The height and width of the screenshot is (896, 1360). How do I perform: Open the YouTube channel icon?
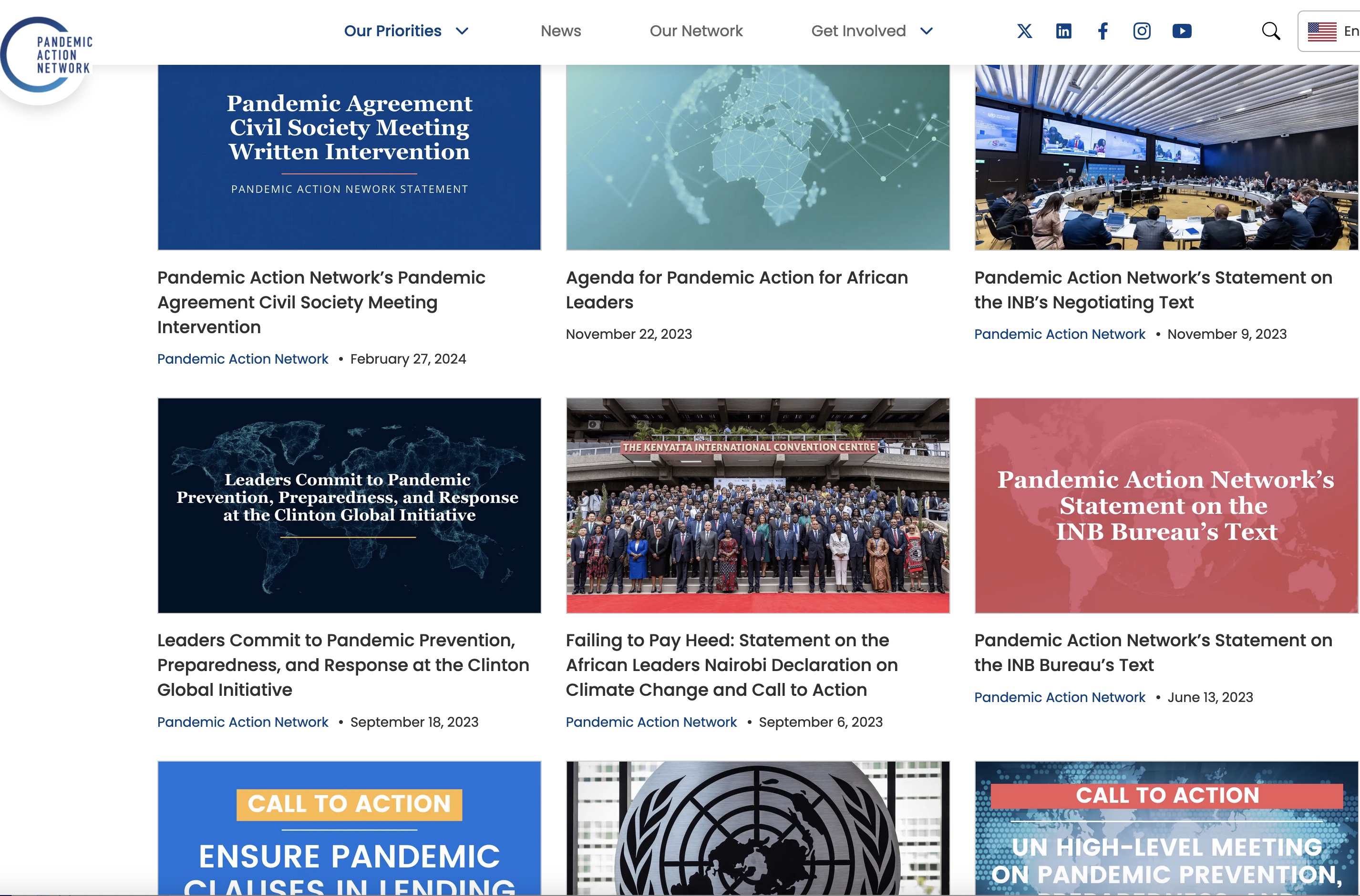1182,31
